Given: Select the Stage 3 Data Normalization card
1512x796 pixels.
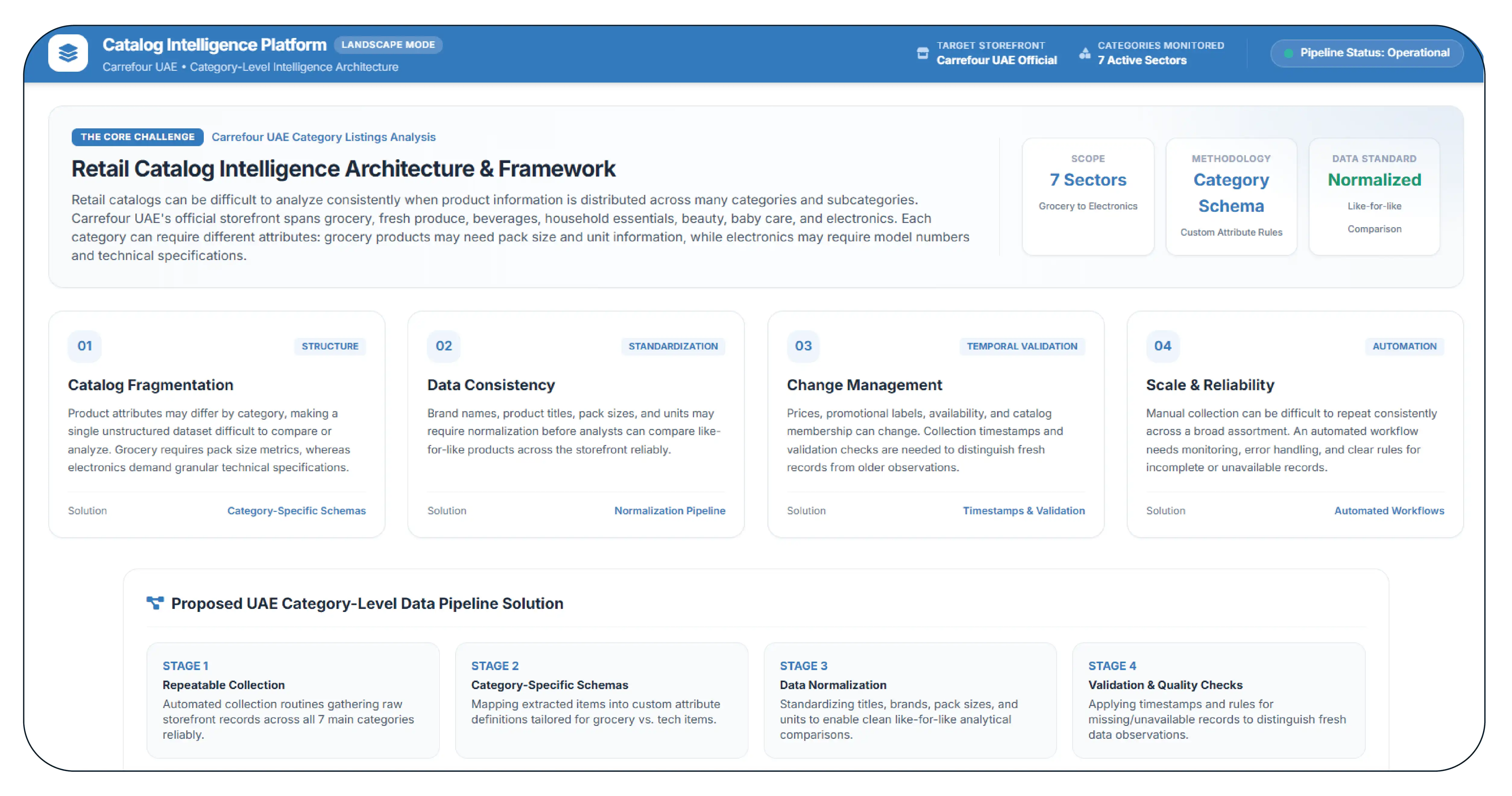Looking at the screenshot, I should 910,700.
